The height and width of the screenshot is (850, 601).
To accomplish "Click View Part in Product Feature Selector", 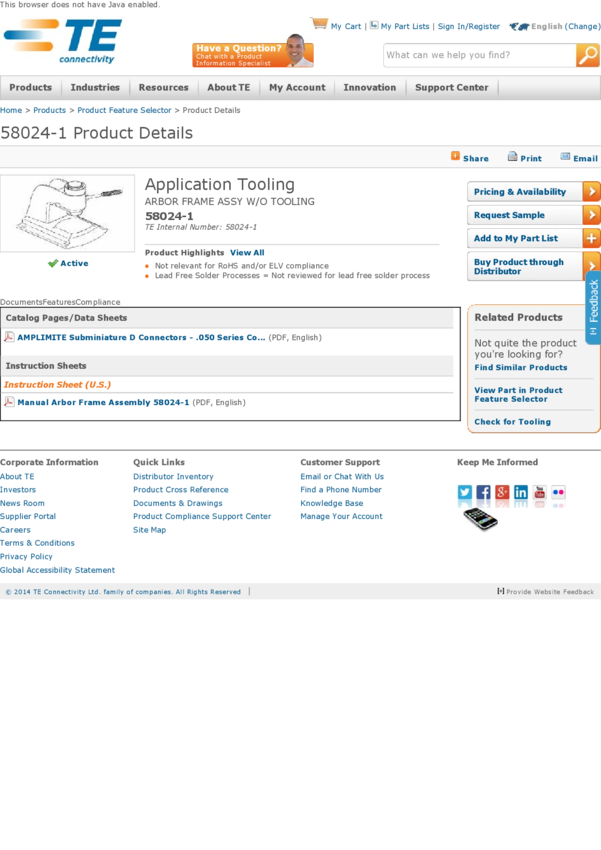I will coord(518,394).
